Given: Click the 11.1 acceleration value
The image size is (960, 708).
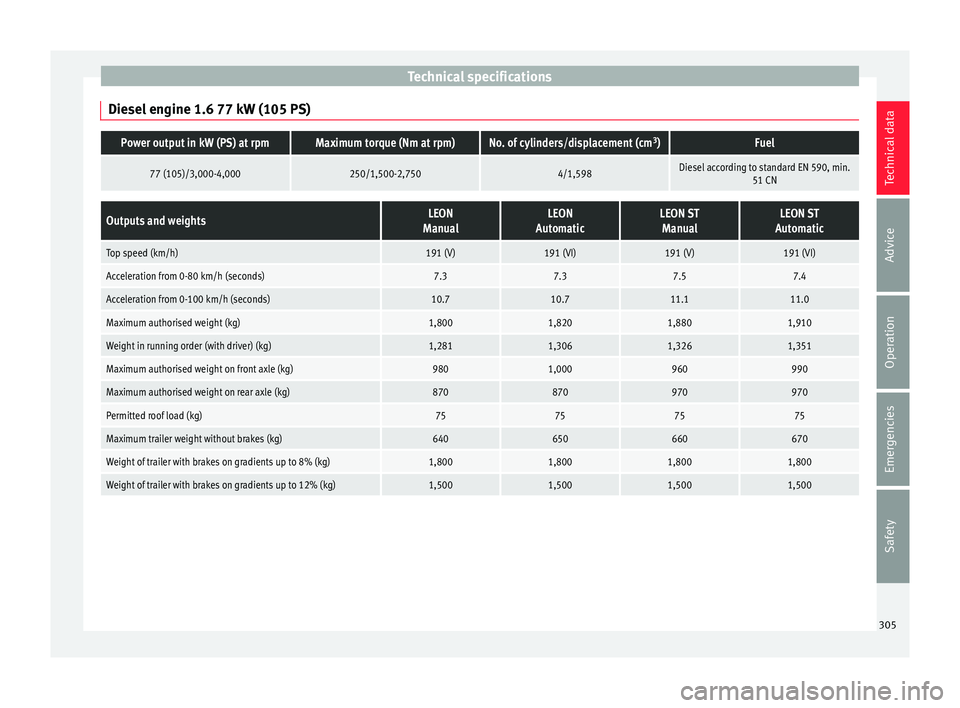Looking at the screenshot, I should click(679, 299).
